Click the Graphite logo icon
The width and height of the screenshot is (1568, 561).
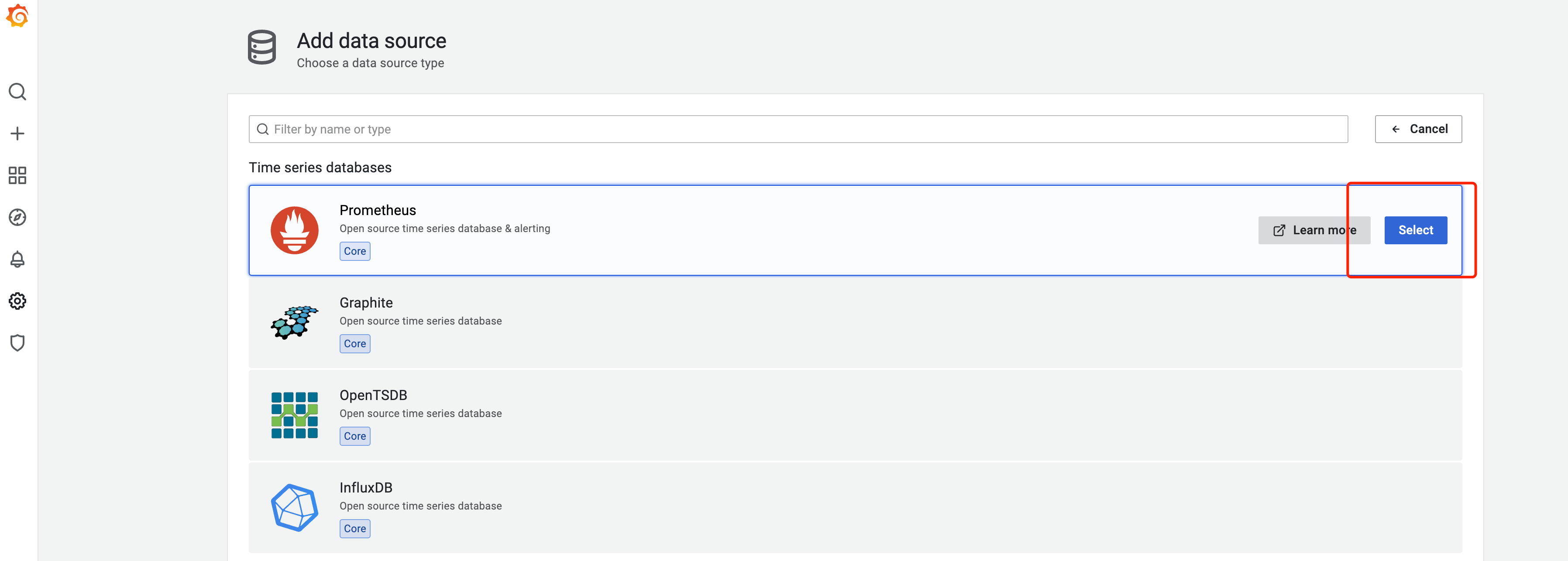(295, 322)
